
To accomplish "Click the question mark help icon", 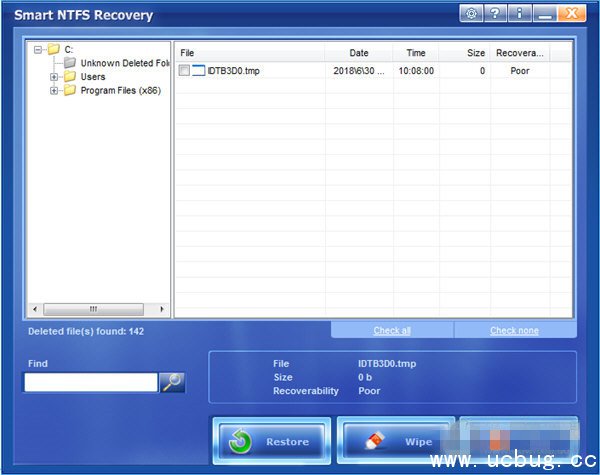I will point(494,14).
